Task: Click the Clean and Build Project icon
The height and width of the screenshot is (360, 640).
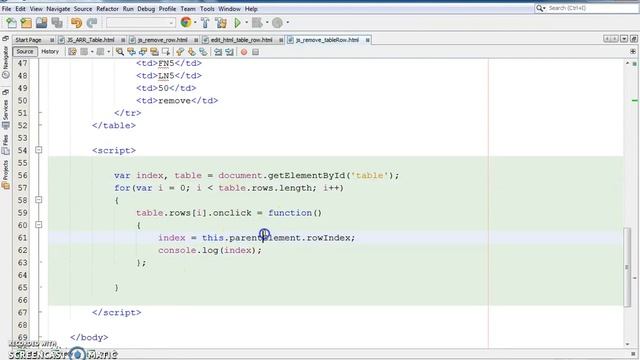Action: (x=221, y=23)
